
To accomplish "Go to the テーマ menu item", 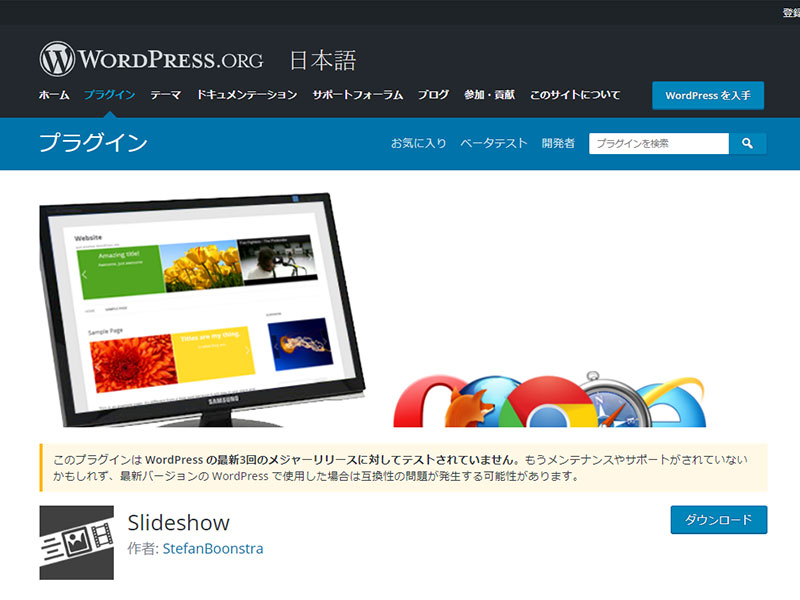I will tap(166, 95).
